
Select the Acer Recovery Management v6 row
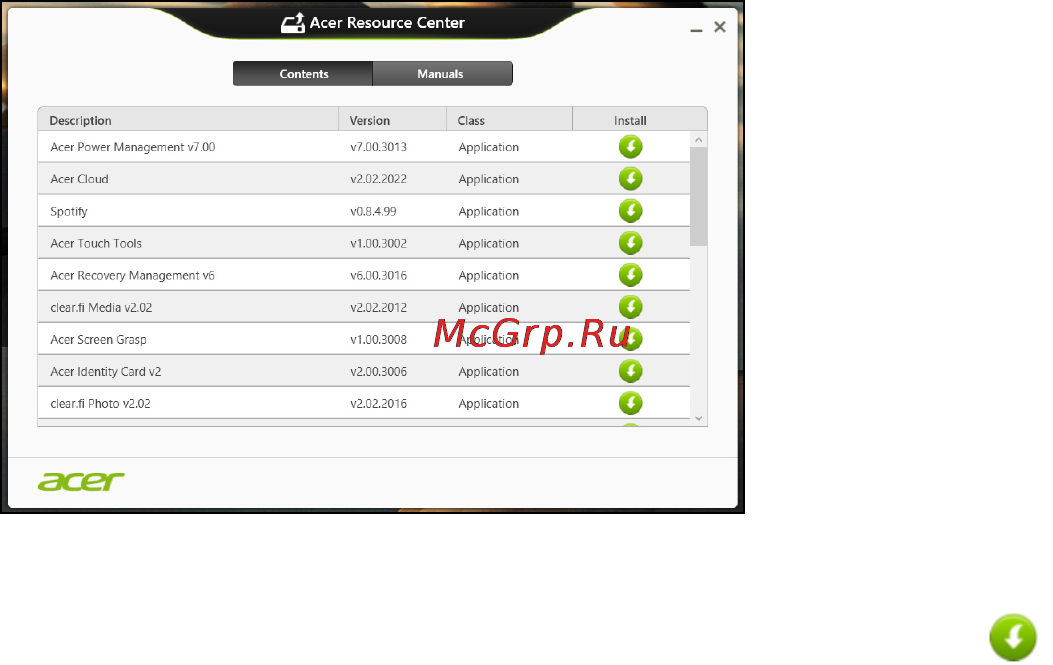[x=364, y=275]
